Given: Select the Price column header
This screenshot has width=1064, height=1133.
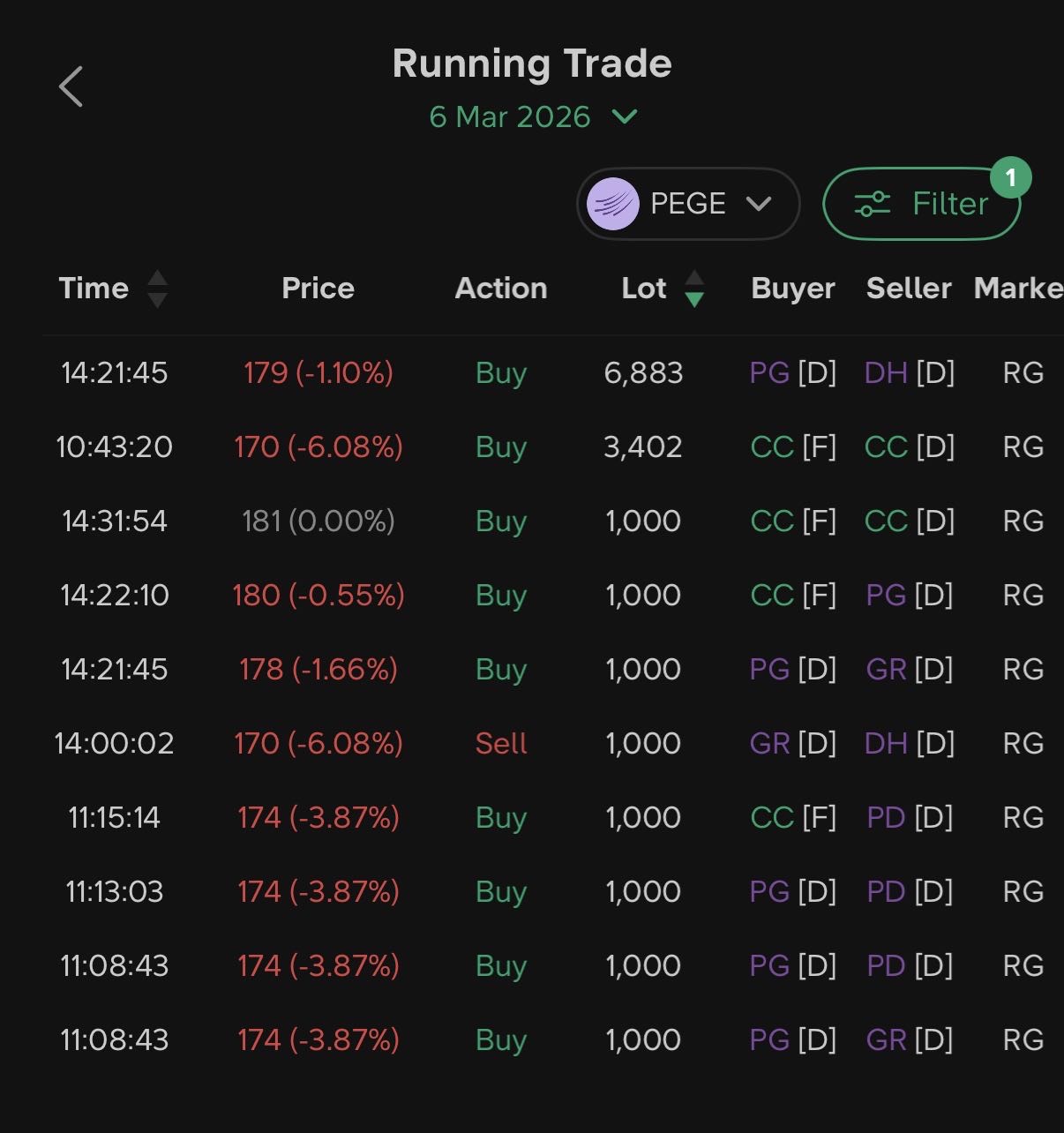Looking at the screenshot, I should click(x=318, y=289).
